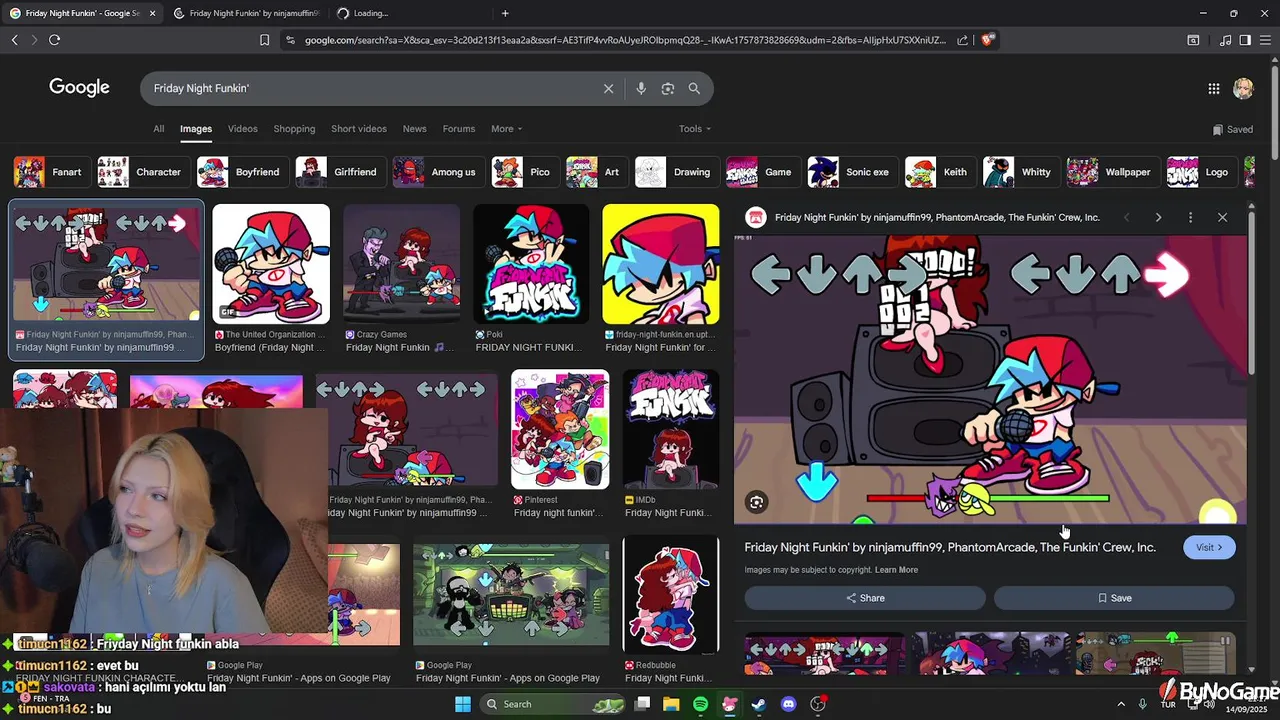Open Google Lens image search

coord(668,88)
